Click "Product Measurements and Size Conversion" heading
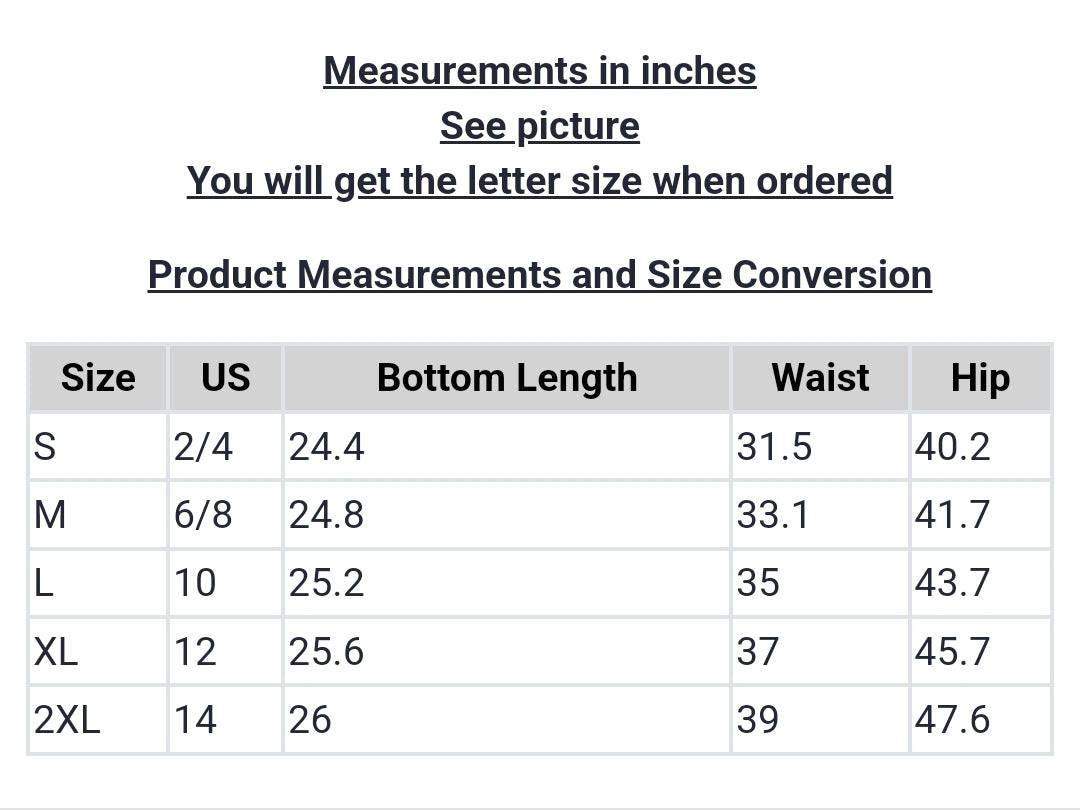1080x810 pixels. pyautogui.click(x=540, y=274)
